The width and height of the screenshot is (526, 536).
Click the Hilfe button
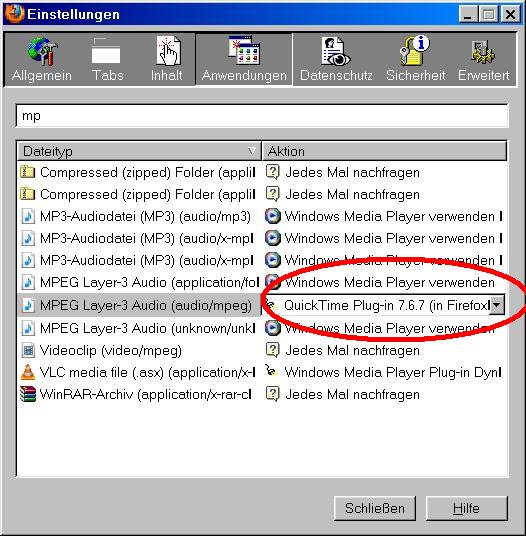tap(466, 508)
